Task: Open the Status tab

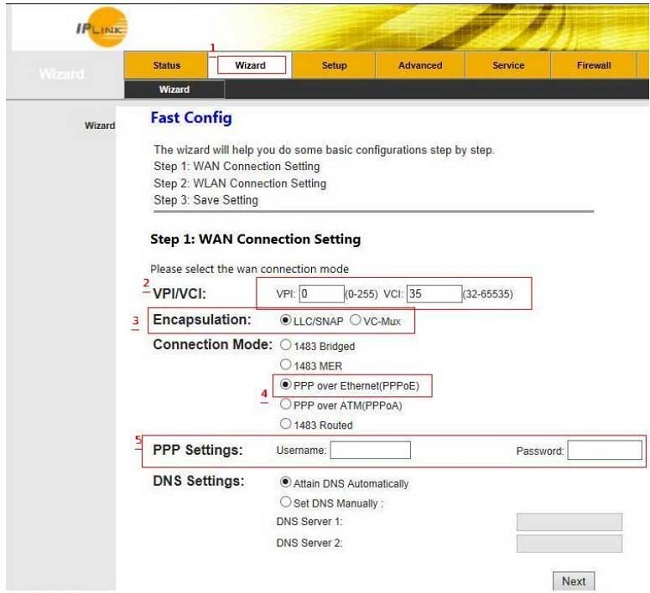Action: click(167, 66)
